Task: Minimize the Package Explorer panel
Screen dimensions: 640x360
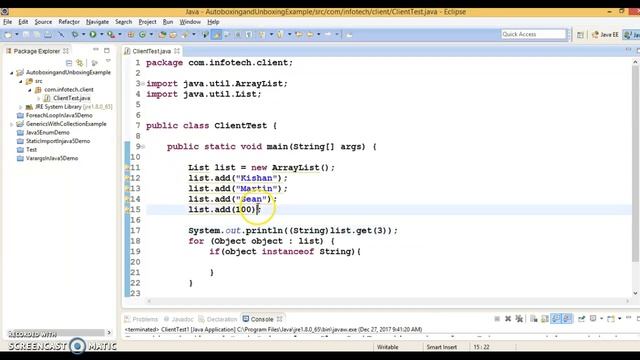Action: coord(96,50)
